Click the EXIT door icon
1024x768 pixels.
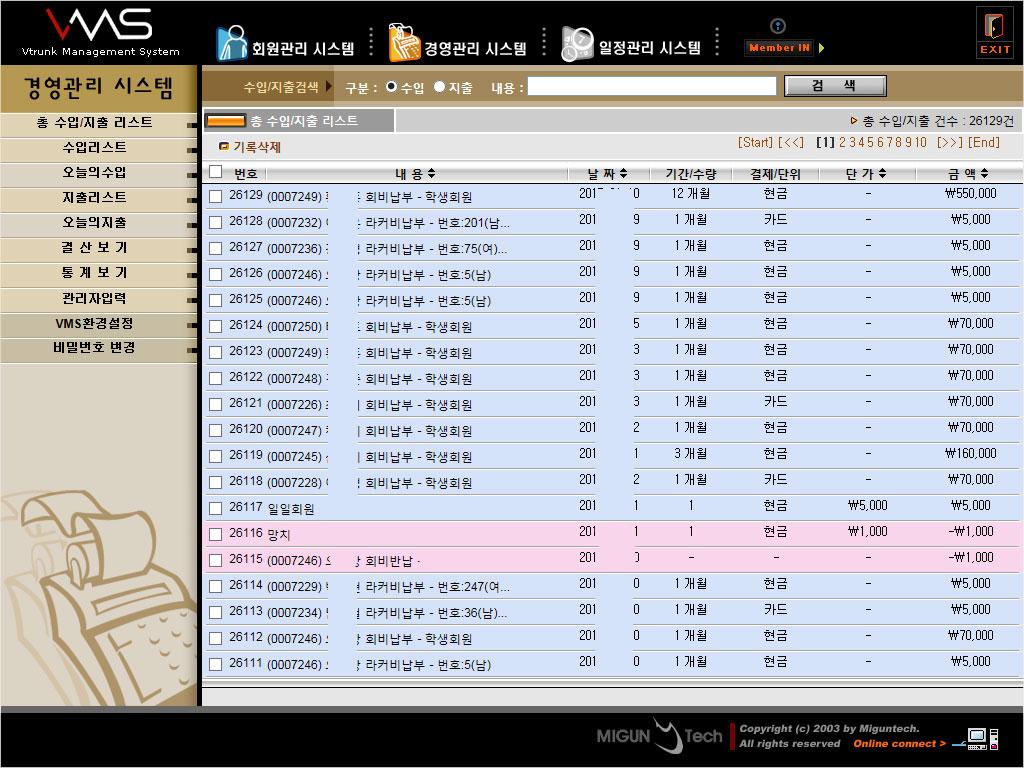pyautogui.click(x=994, y=31)
